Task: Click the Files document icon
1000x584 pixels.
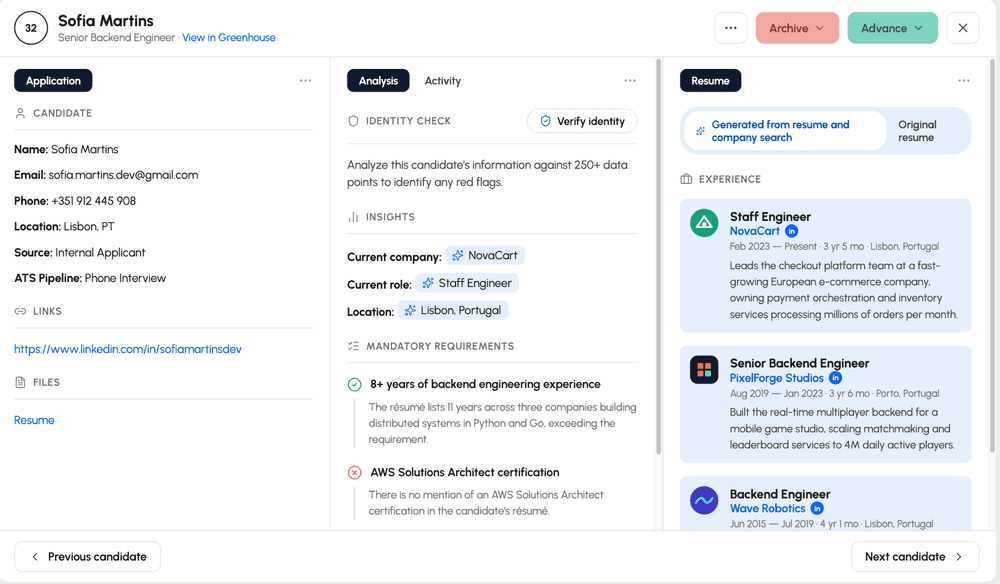Action: [x=20, y=382]
